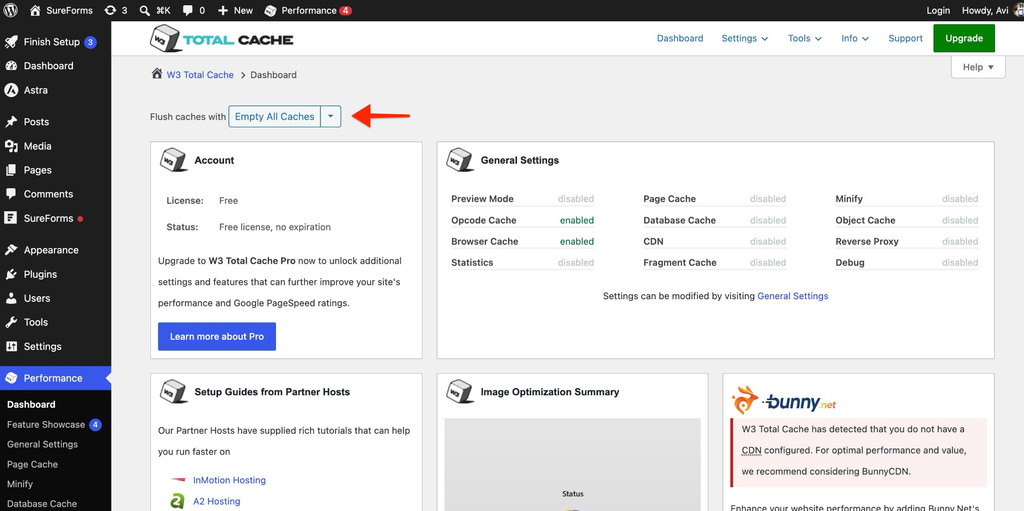Go to Dashboard in the plugin header
The width and height of the screenshot is (1024, 511).
680,39
